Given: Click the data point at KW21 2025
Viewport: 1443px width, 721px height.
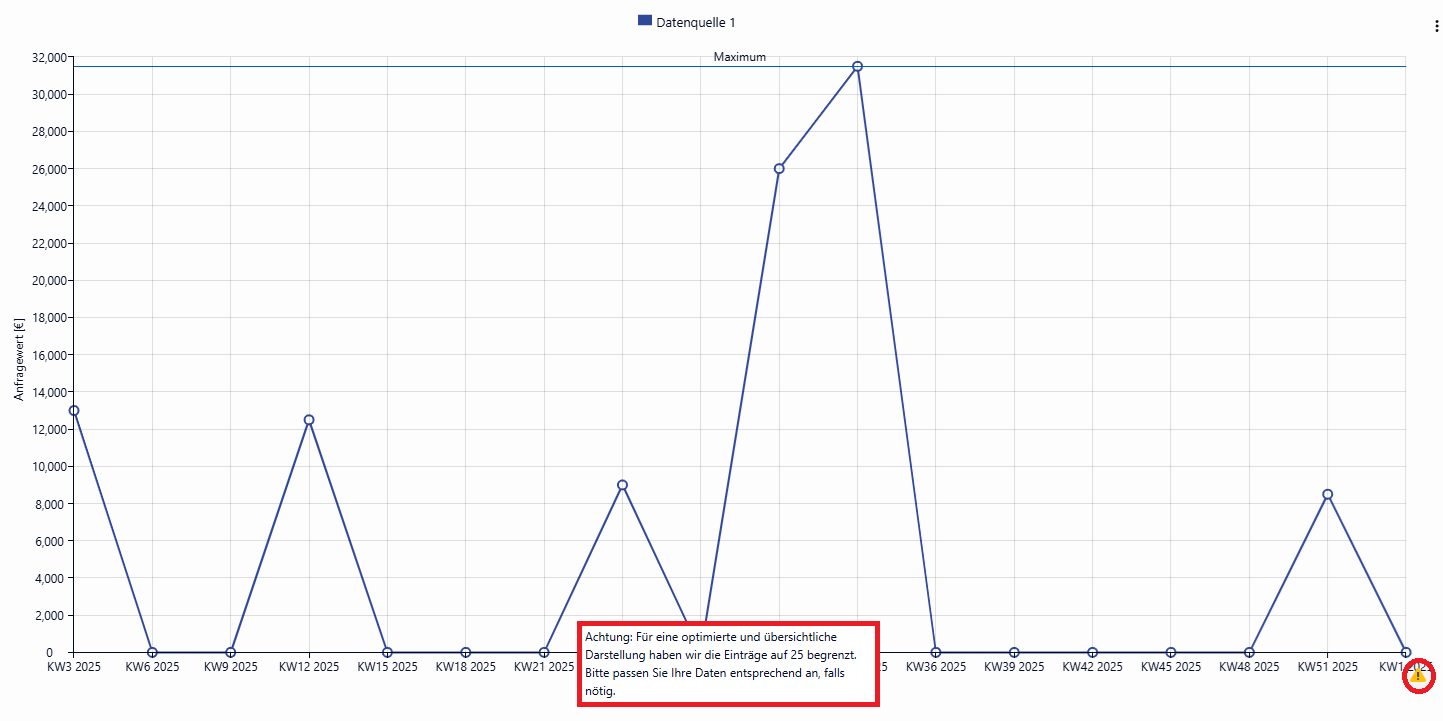Looking at the screenshot, I should pyautogui.click(x=544, y=652).
